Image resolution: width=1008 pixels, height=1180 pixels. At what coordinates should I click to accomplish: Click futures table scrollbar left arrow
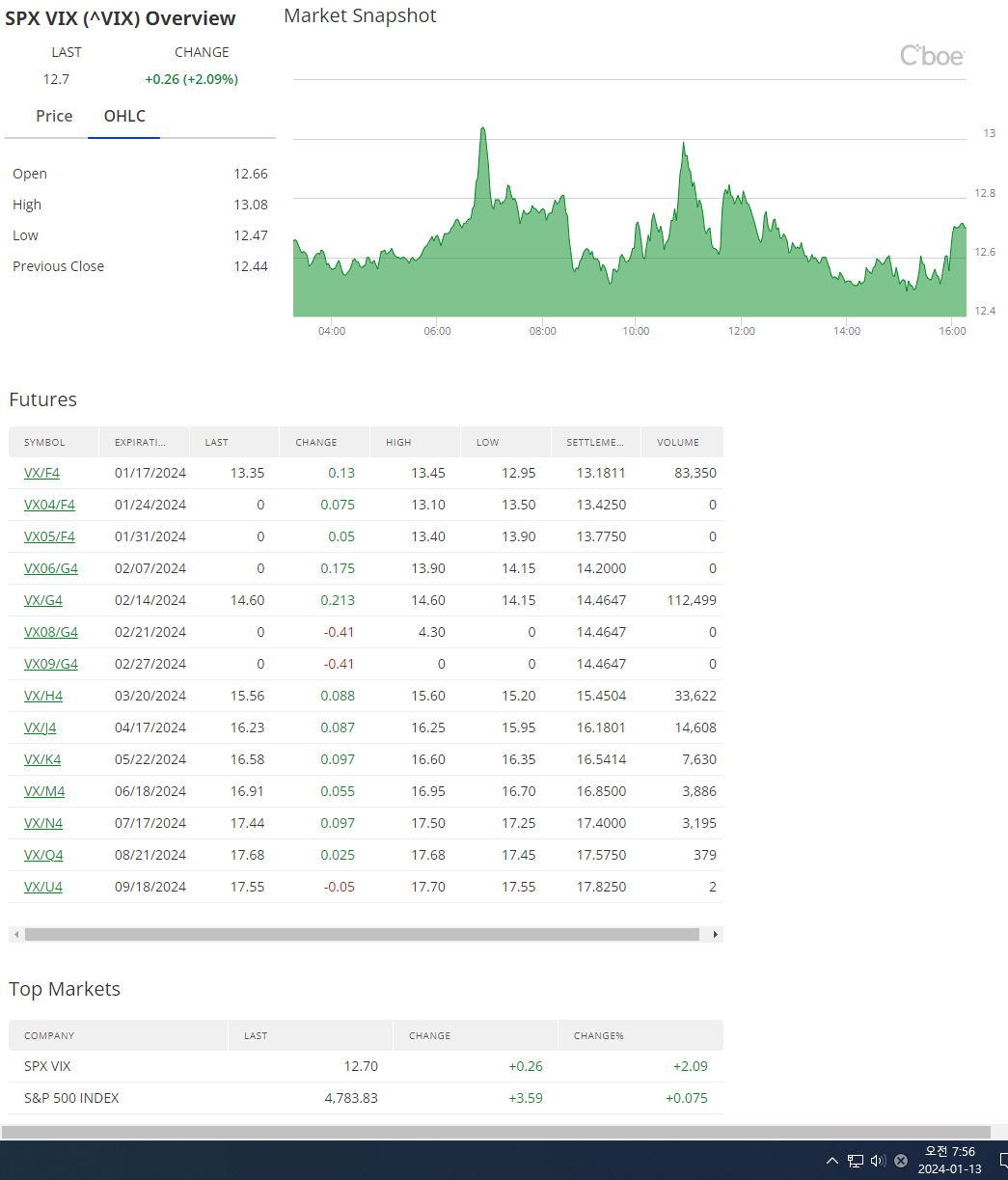tap(15, 934)
